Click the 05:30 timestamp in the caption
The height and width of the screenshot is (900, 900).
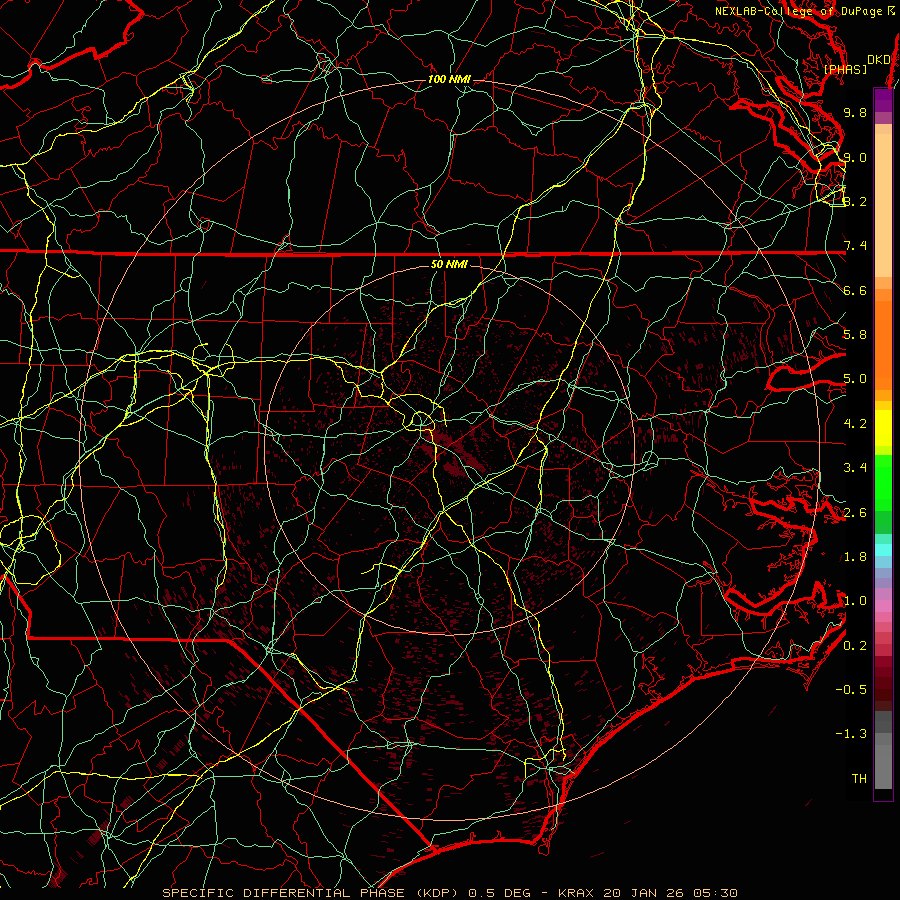tap(715, 893)
